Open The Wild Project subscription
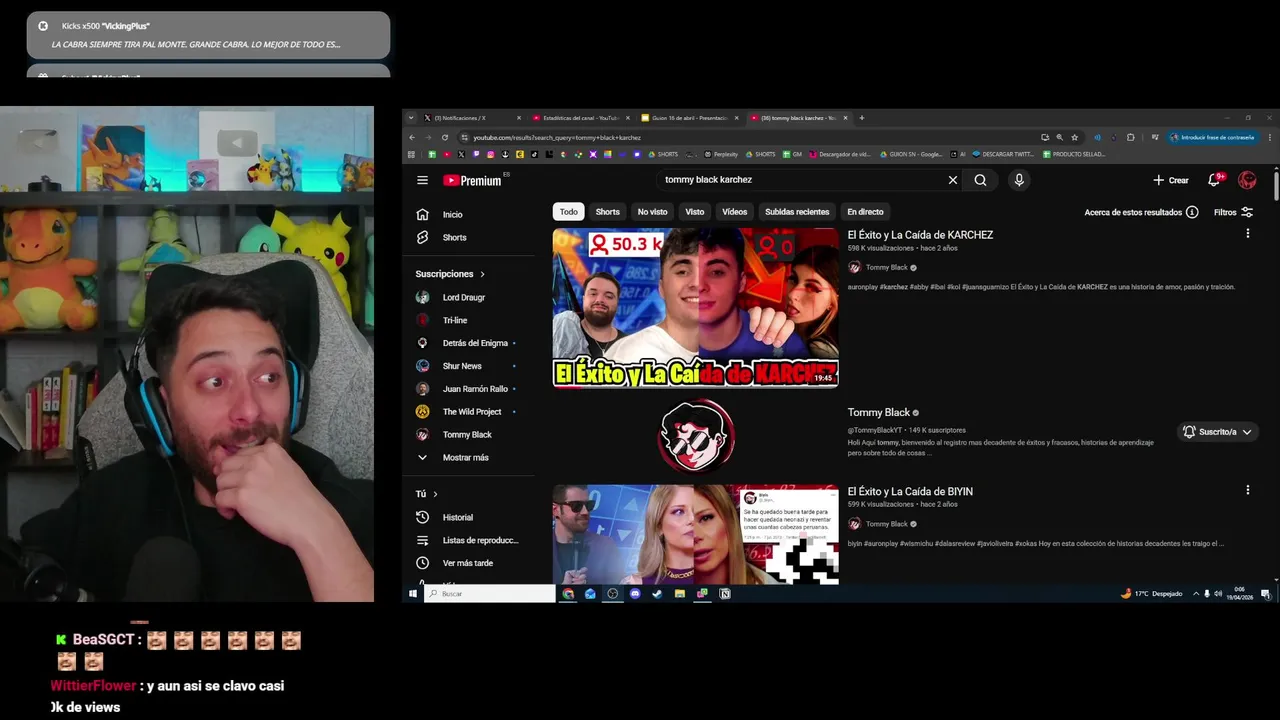Image resolution: width=1280 pixels, height=720 pixels. (x=470, y=411)
